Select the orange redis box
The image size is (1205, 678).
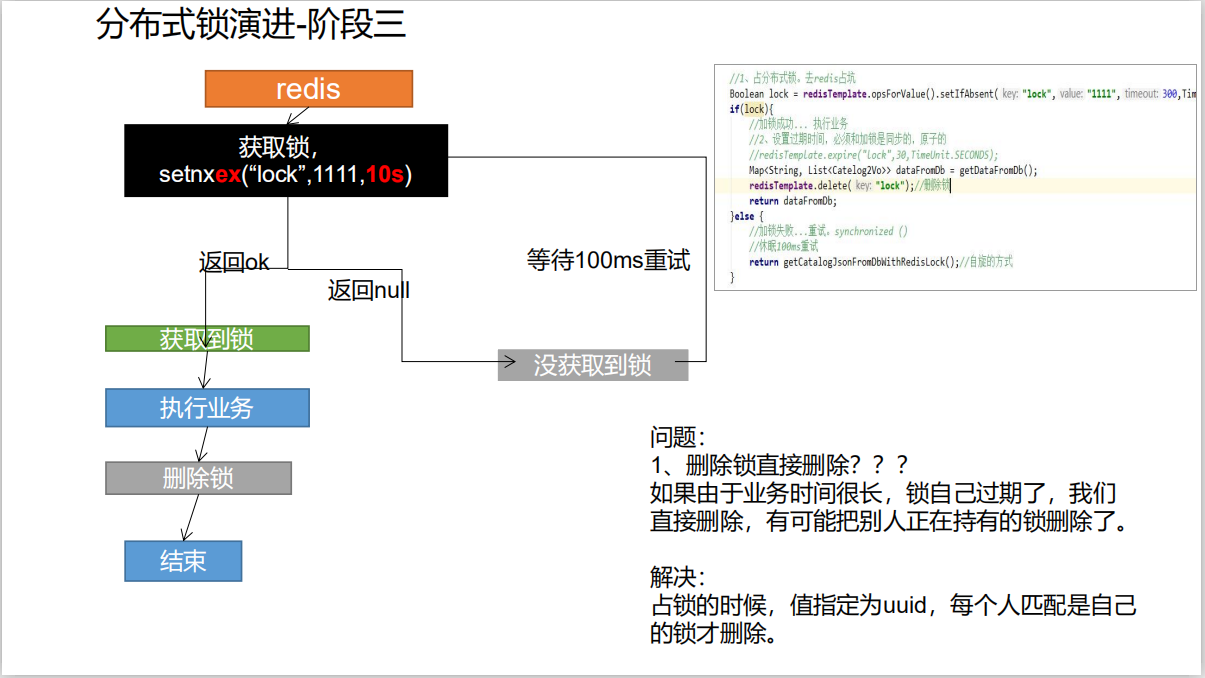point(308,89)
